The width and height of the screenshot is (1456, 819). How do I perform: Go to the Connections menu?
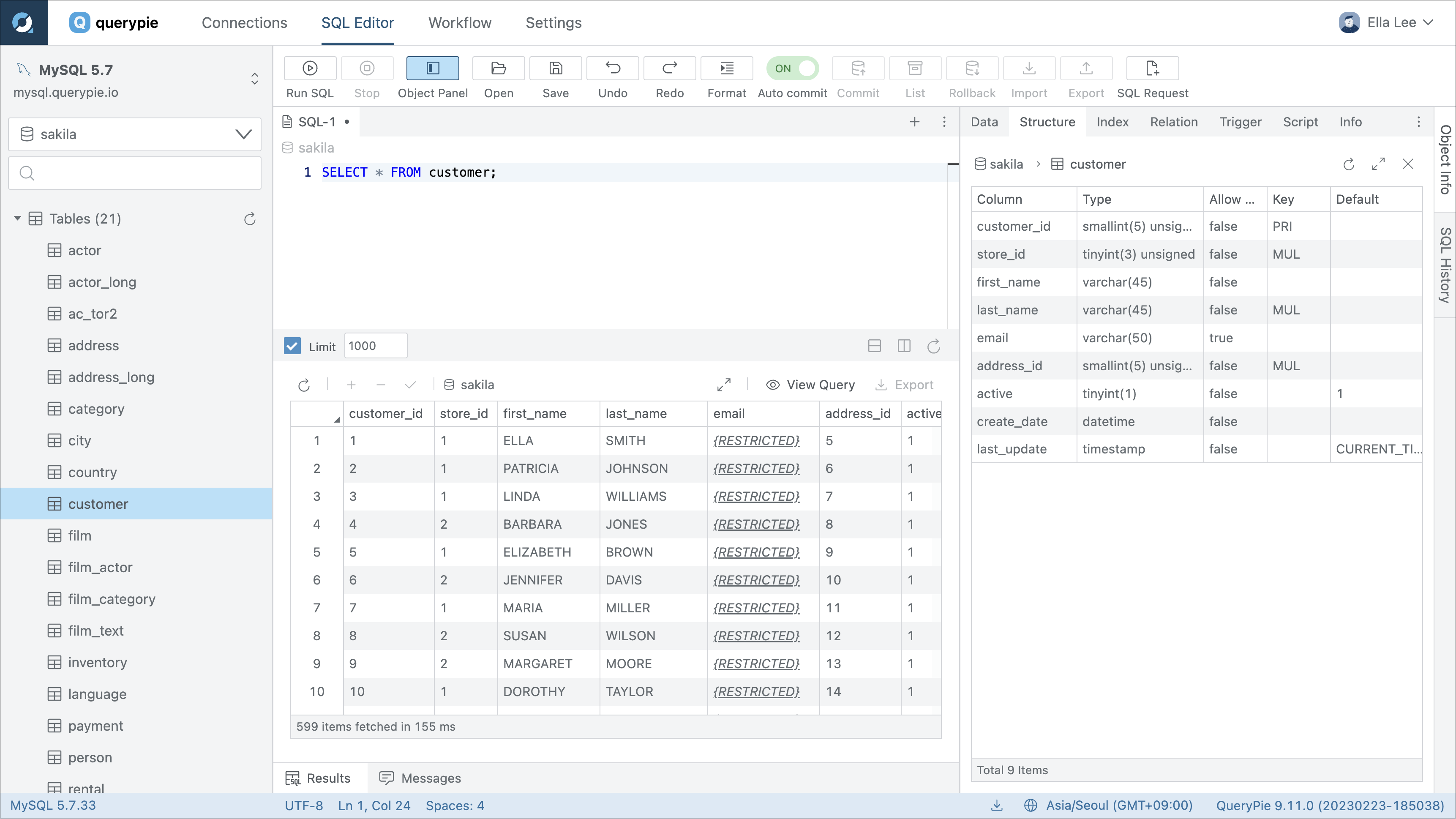pos(244,22)
